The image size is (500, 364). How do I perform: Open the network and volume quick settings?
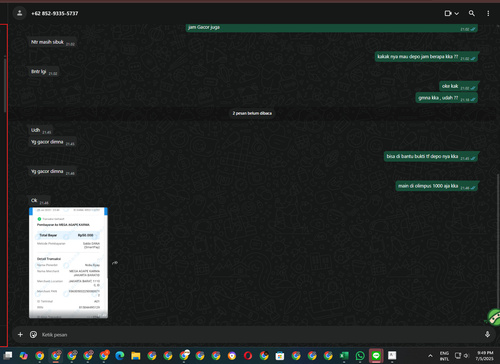(x=462, y=356)
